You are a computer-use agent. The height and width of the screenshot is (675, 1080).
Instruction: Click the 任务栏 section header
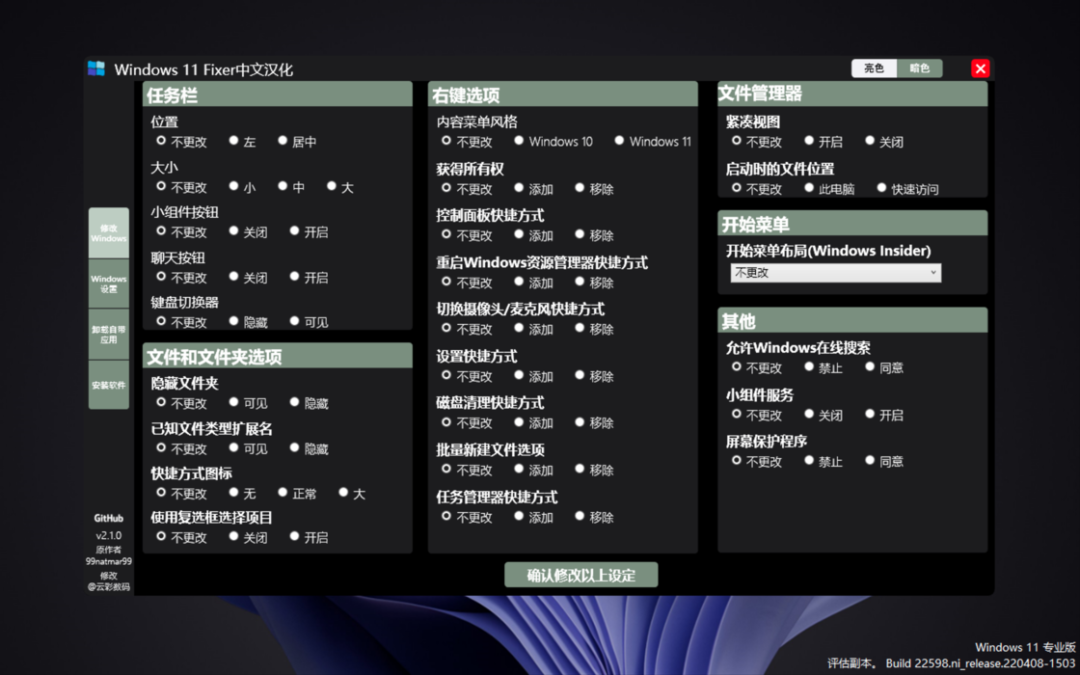[x=278, y=94]
